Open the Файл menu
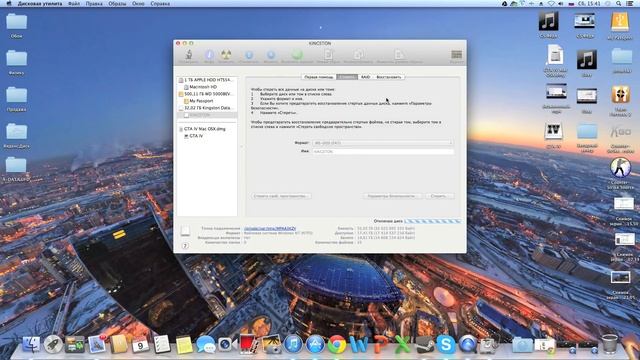 pyautogui.click(x=74, y=3)
